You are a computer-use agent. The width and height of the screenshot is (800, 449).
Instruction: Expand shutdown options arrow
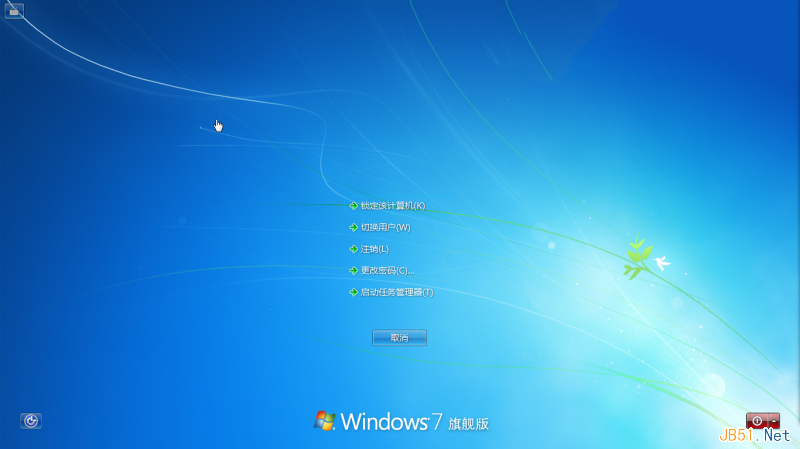[x=774, y=421]
